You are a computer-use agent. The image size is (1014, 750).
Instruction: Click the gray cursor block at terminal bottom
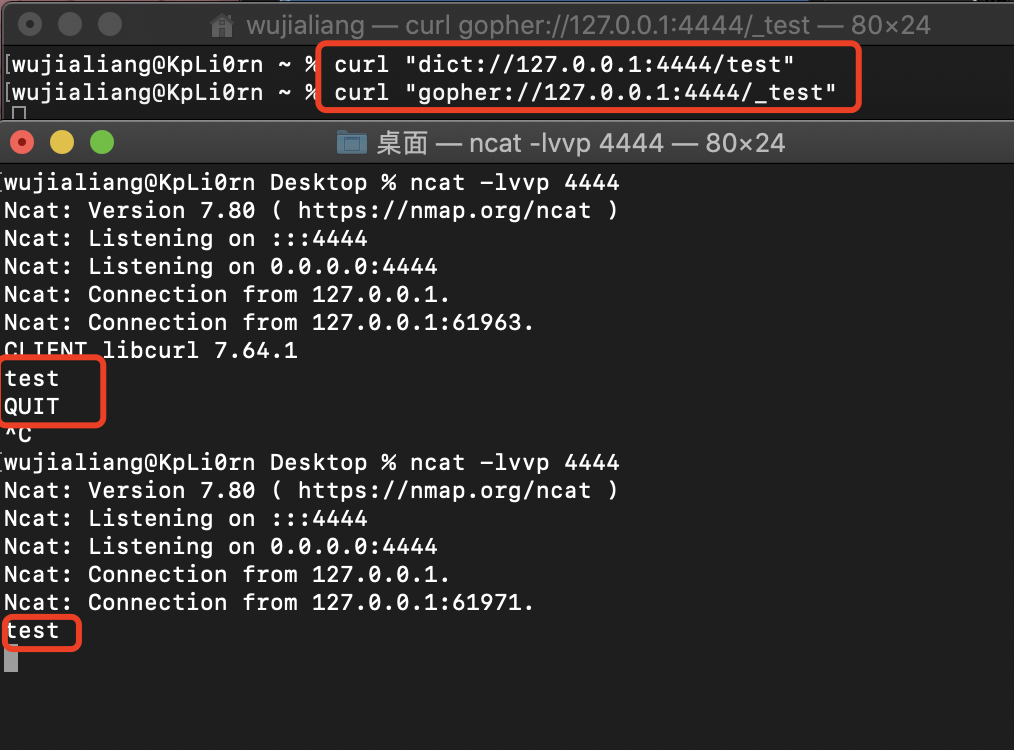(x=11, y=659)
